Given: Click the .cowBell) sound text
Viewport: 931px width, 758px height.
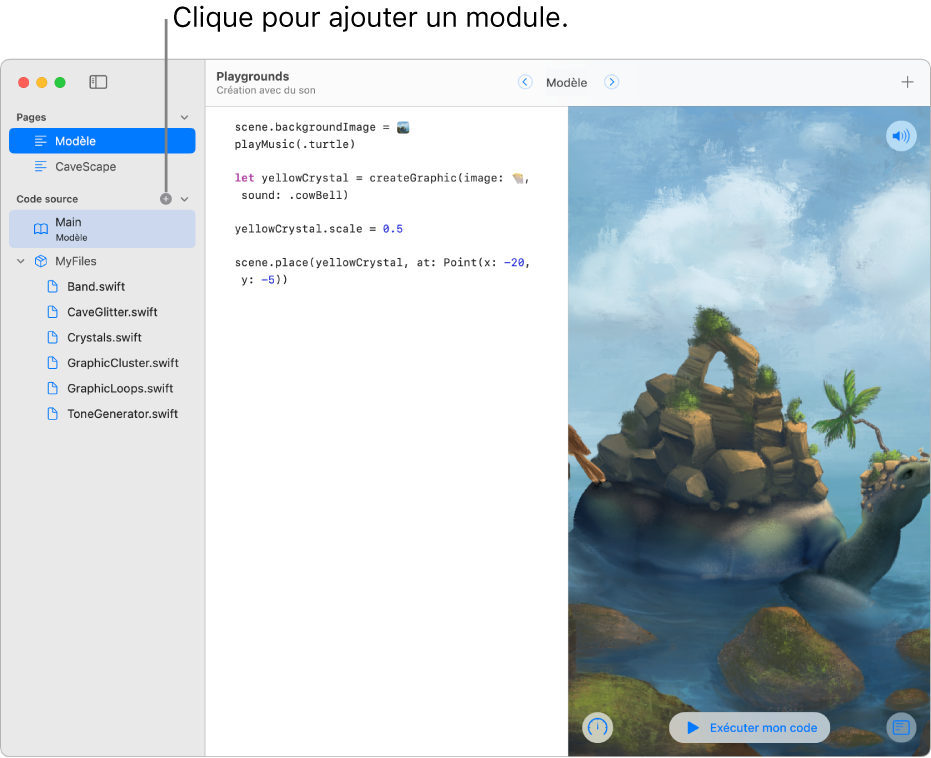Looking at the screenshot, I should [318, 195].
